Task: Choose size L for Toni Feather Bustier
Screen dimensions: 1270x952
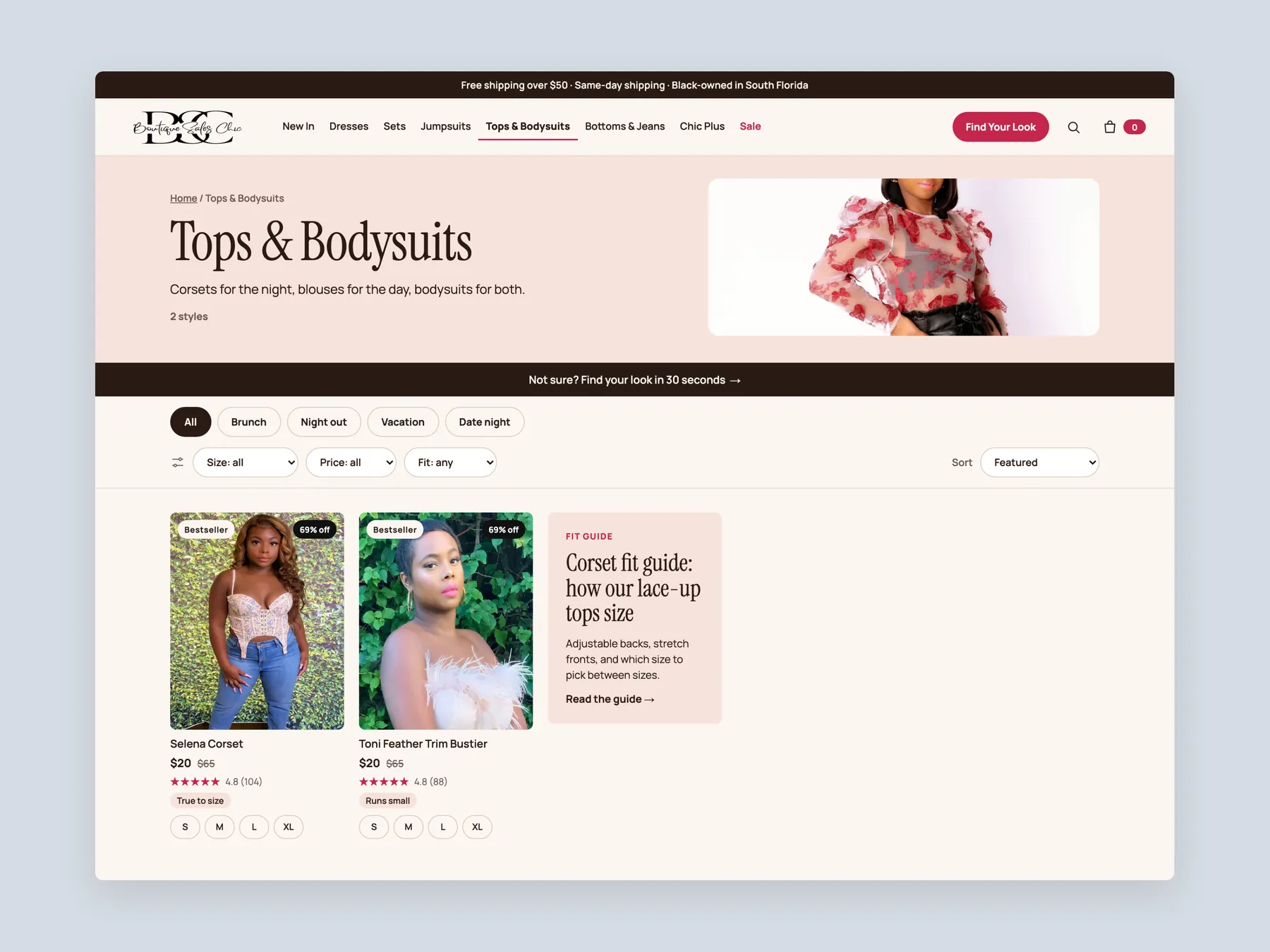Action: point(443,826)
